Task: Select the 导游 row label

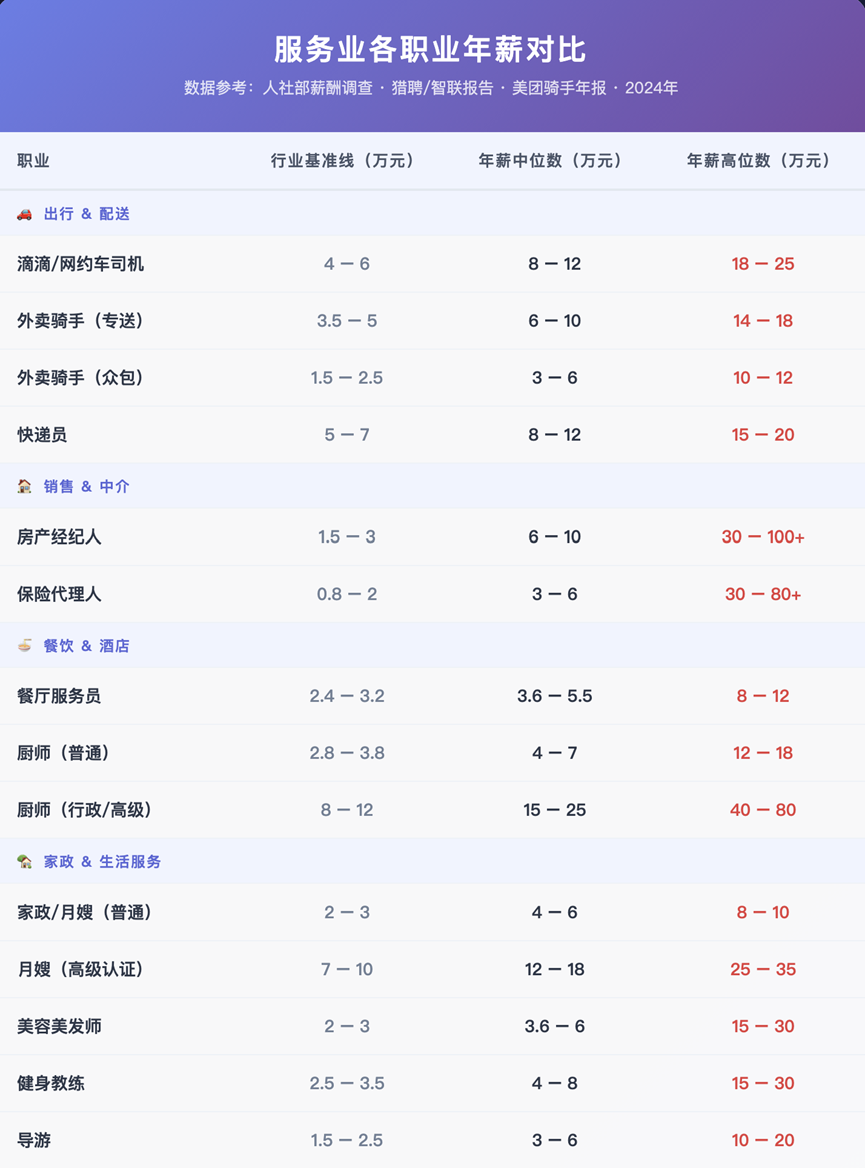Action: tap(33, 1140)
